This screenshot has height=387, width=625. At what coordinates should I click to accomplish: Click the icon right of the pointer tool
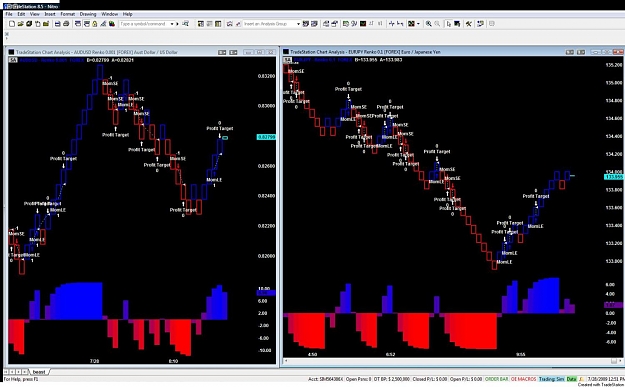tap(457, 24)
